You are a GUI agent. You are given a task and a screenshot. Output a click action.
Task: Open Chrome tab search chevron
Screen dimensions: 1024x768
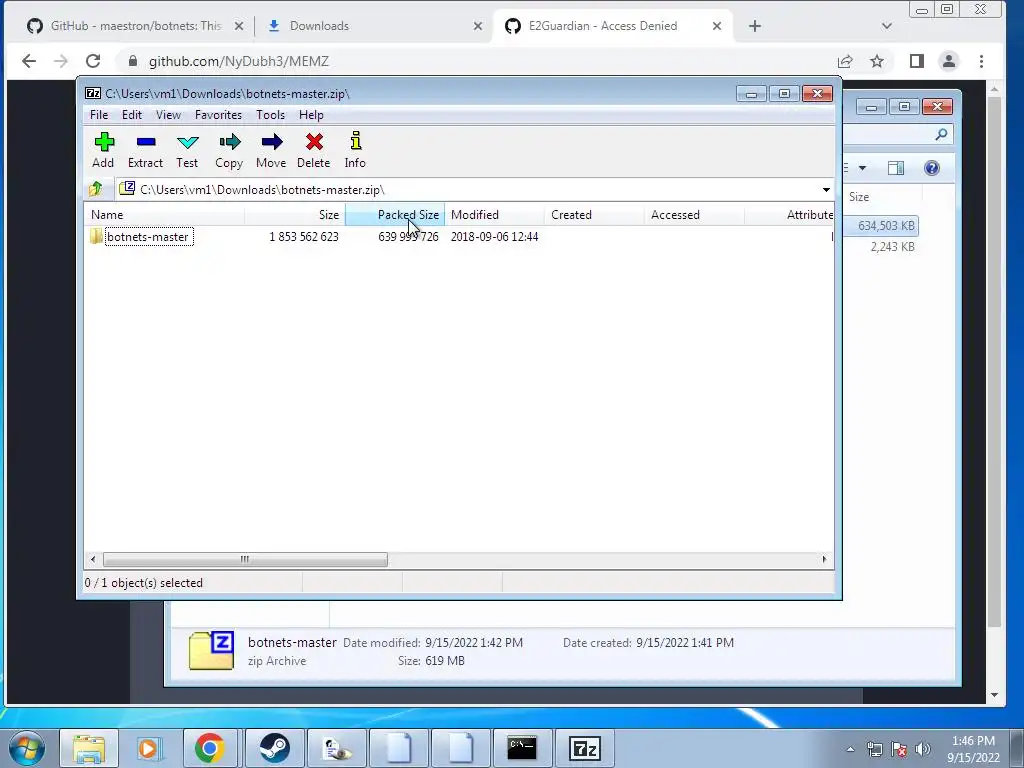tap(886, 26)
